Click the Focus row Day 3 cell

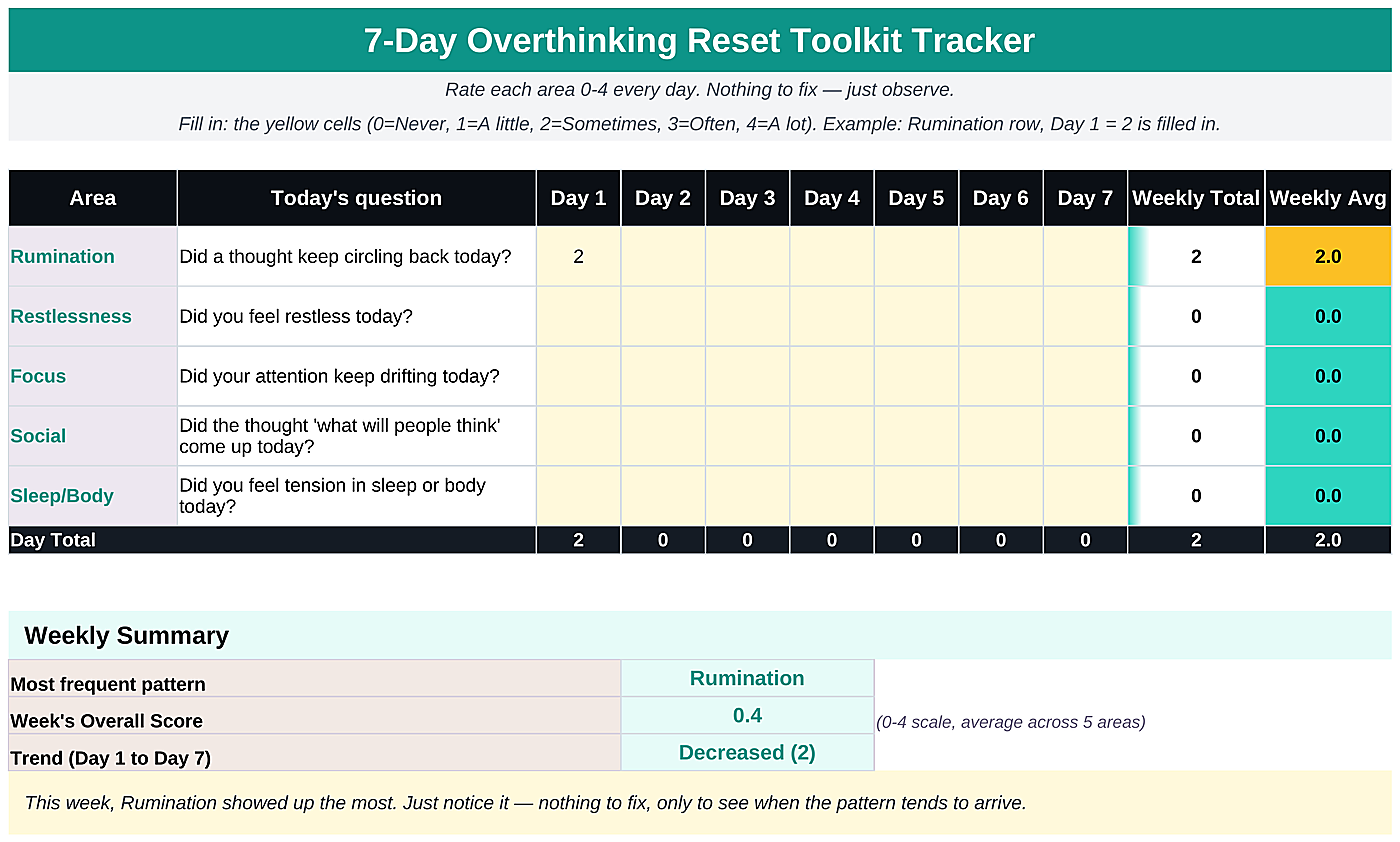pyautogui.click(x=747, y=376)
